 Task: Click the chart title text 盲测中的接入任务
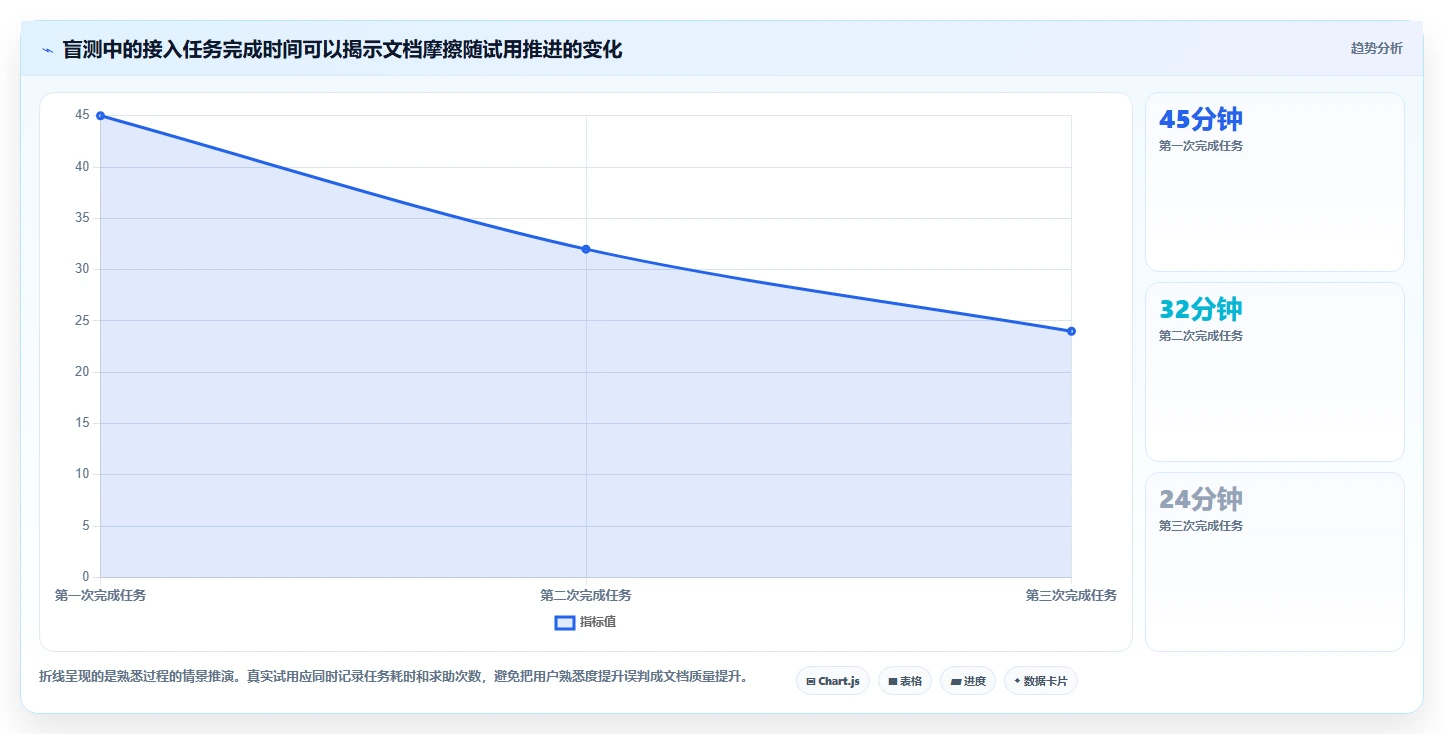[142, 49]
